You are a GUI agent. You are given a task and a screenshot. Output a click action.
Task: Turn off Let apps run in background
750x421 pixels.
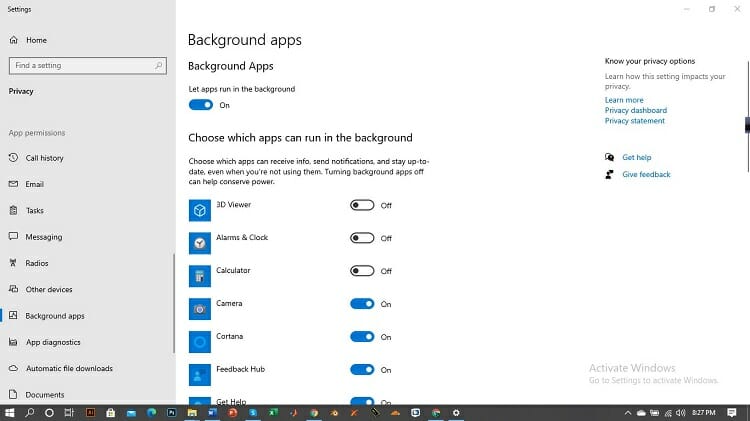(x=201, y=105)
